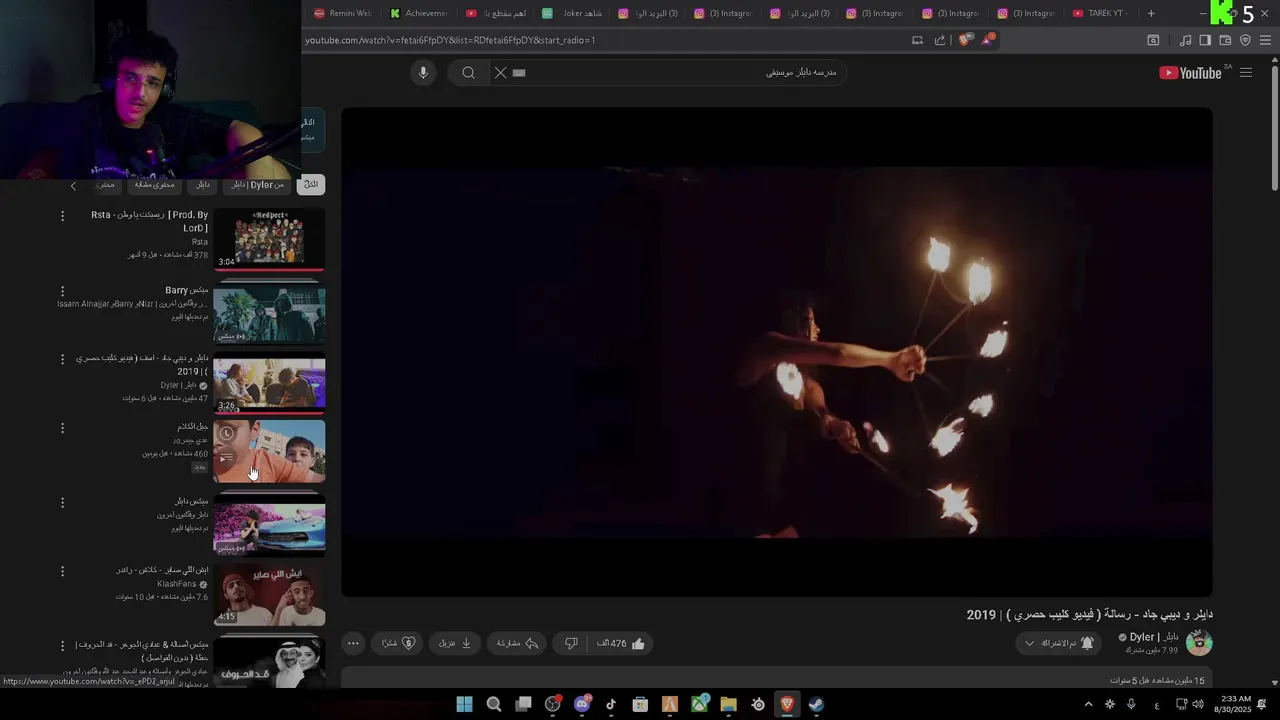Open the Dyler mix car thumbnail
Viewport: 1280px width, 720px height.
pyautogui.click(x=269, y=526)
